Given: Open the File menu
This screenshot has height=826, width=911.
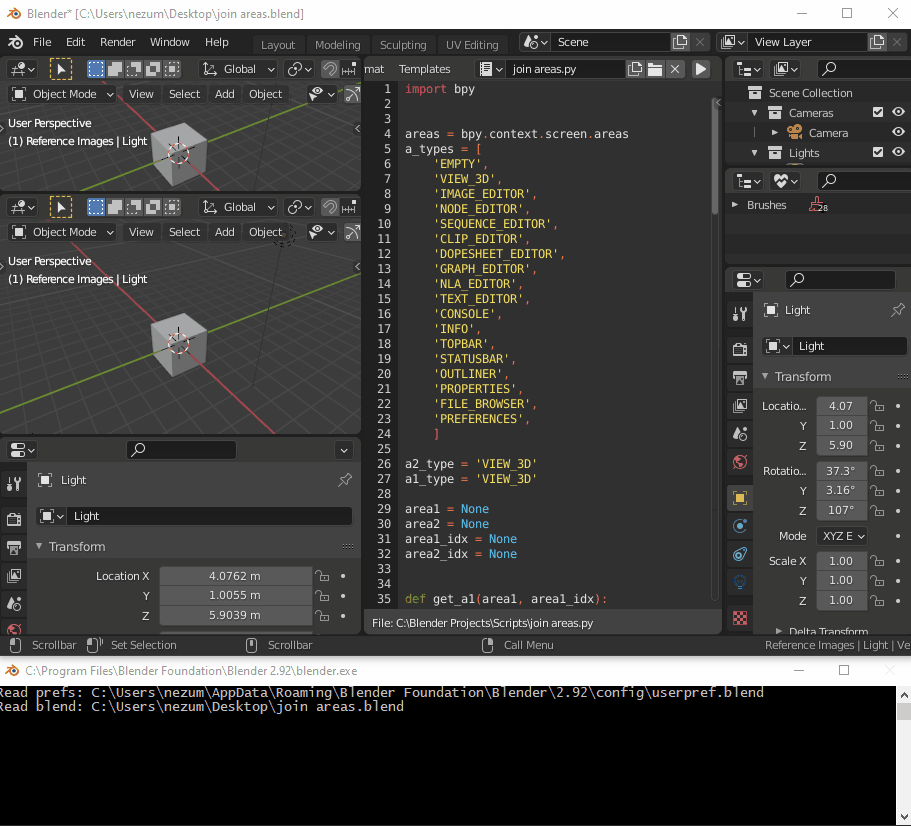Looking at the screenshot, I should point(42,42).
